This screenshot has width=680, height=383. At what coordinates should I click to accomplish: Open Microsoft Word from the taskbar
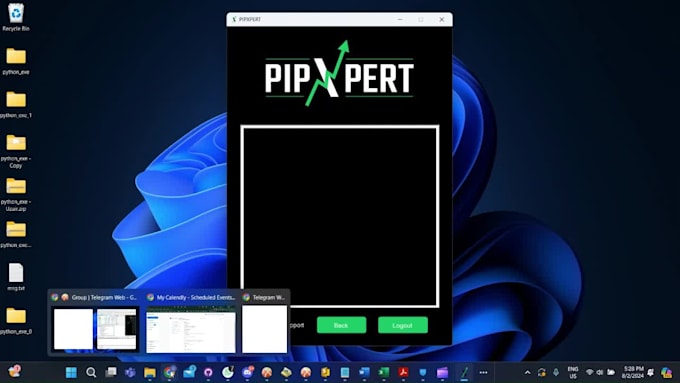coord(364,372)
